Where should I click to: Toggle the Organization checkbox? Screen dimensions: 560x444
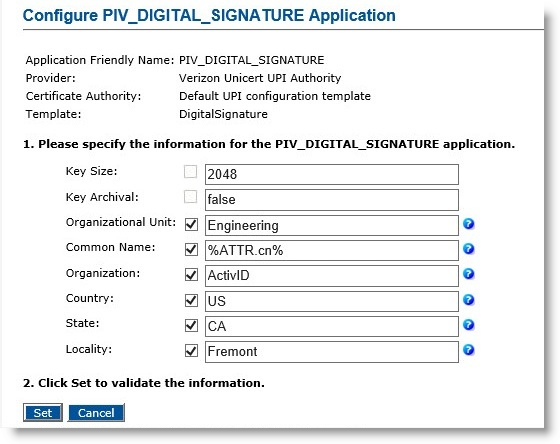click(191, 275)
